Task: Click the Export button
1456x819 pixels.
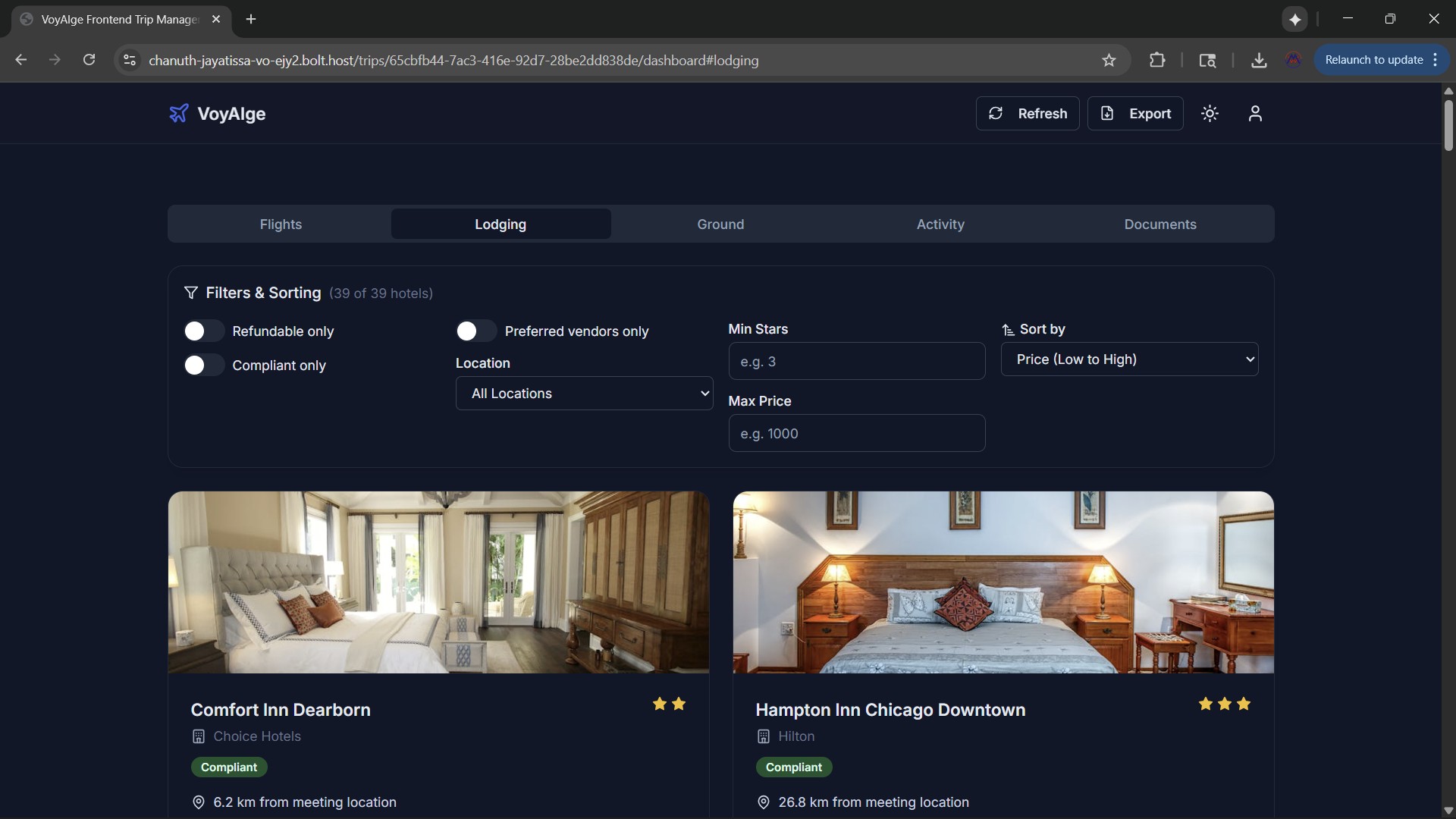Action: [x=1135, y=114]
